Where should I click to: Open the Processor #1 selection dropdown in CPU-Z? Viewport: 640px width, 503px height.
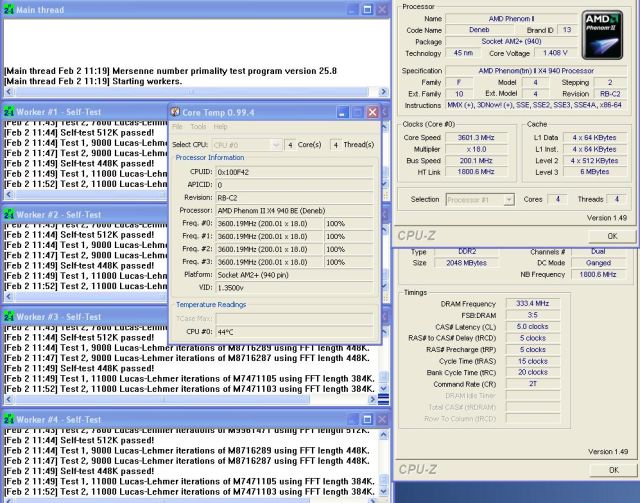[480, 200]
